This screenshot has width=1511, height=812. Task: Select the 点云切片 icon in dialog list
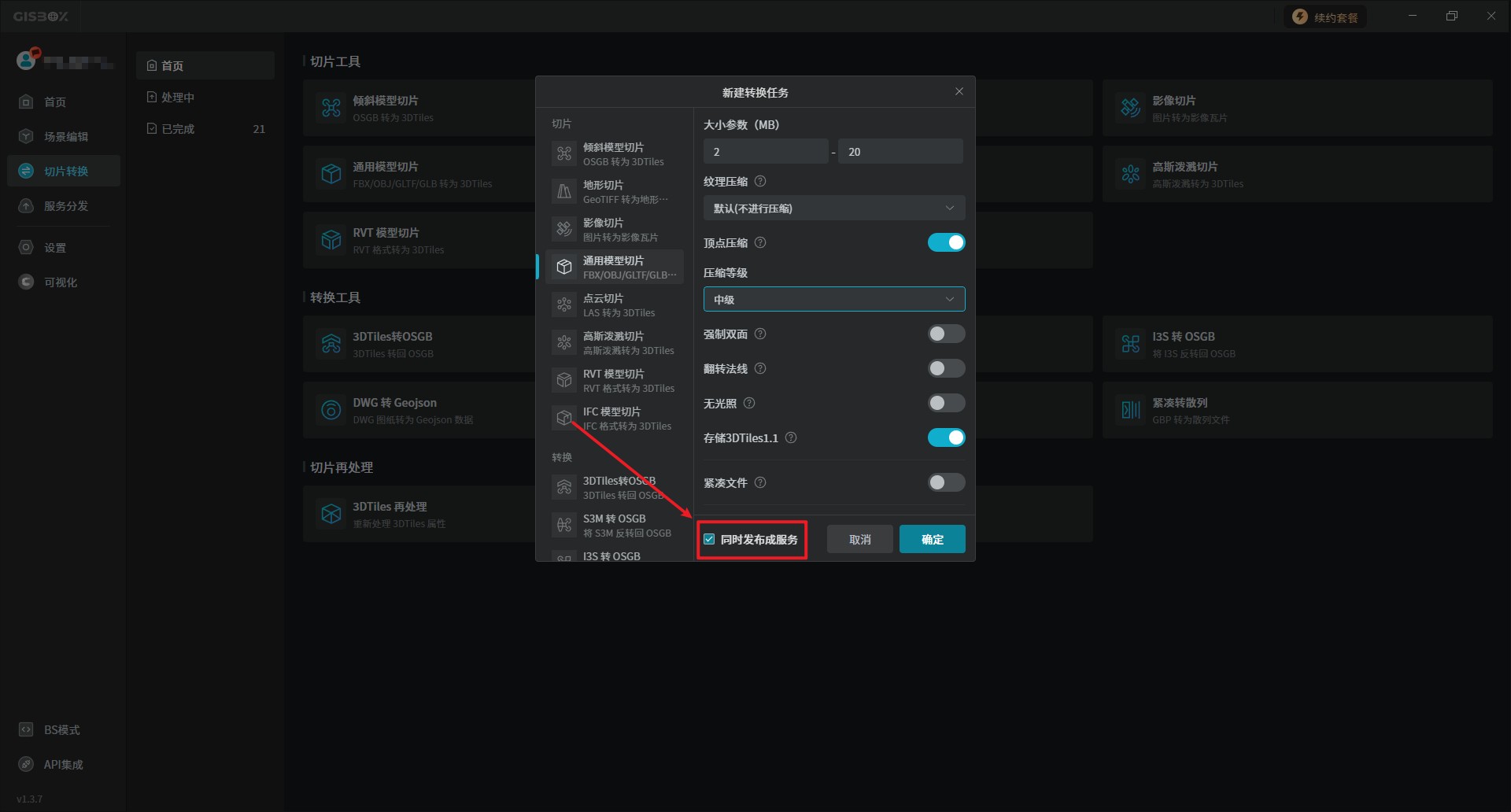coord(564,304)
